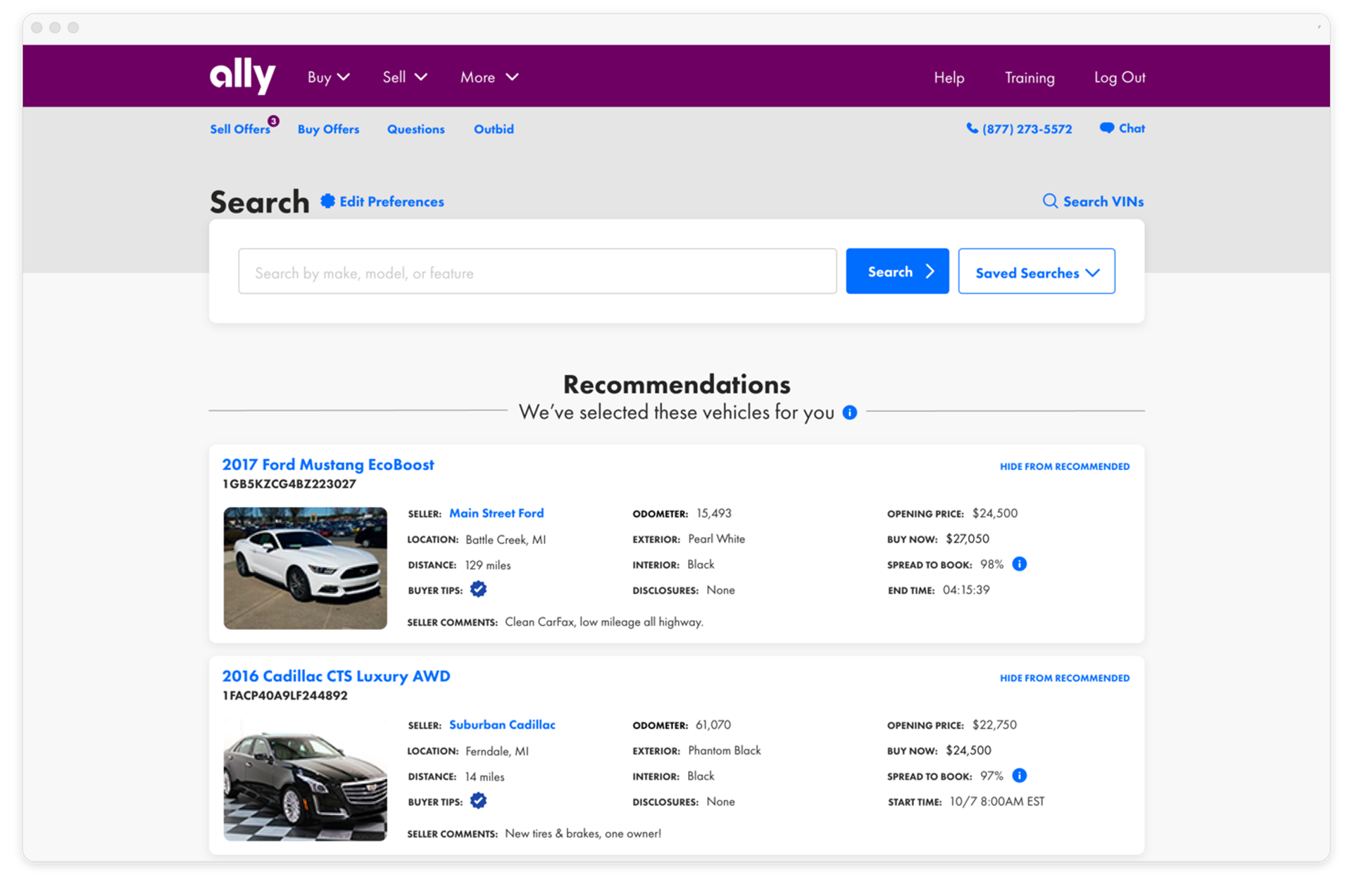Open Spread to Book info for 98%
The height and width of the screenshot is (896, 1352).
click(x=1019, y=564)
